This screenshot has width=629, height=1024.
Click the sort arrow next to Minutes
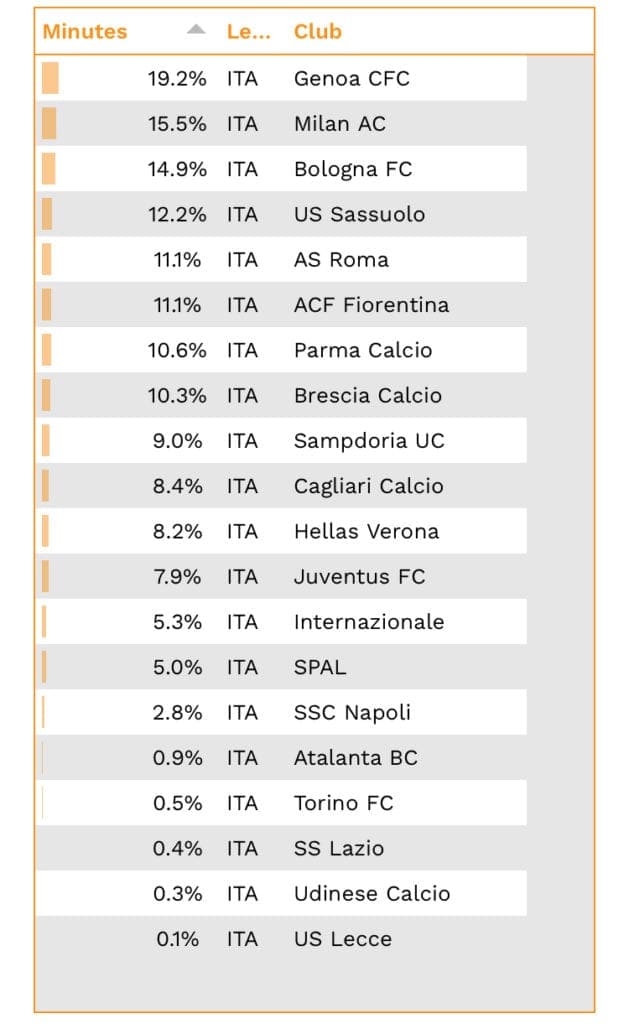tap(196, 30)
